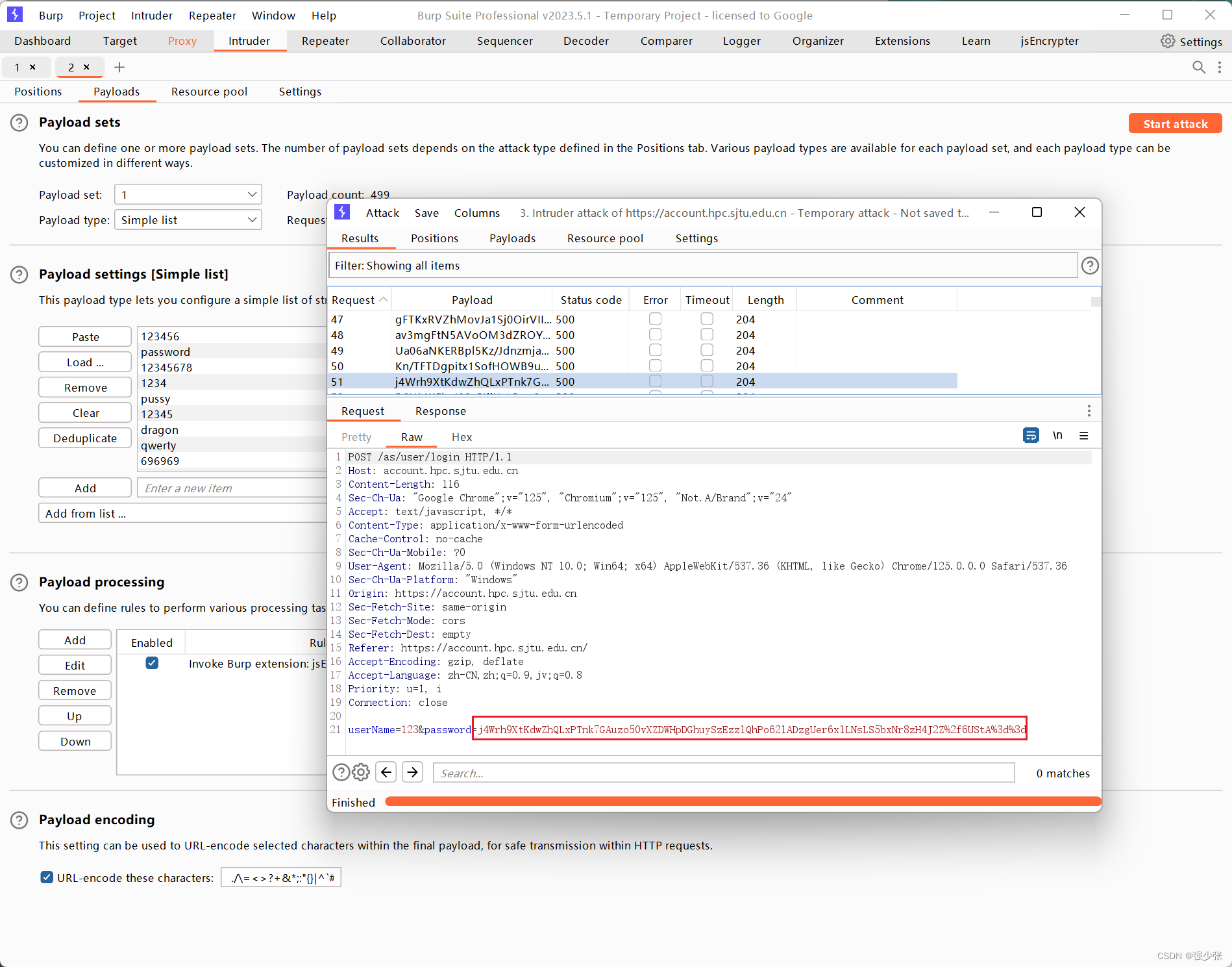Open the Payload set dropdown
This screenshot has width=1232, height=967.
188,194
